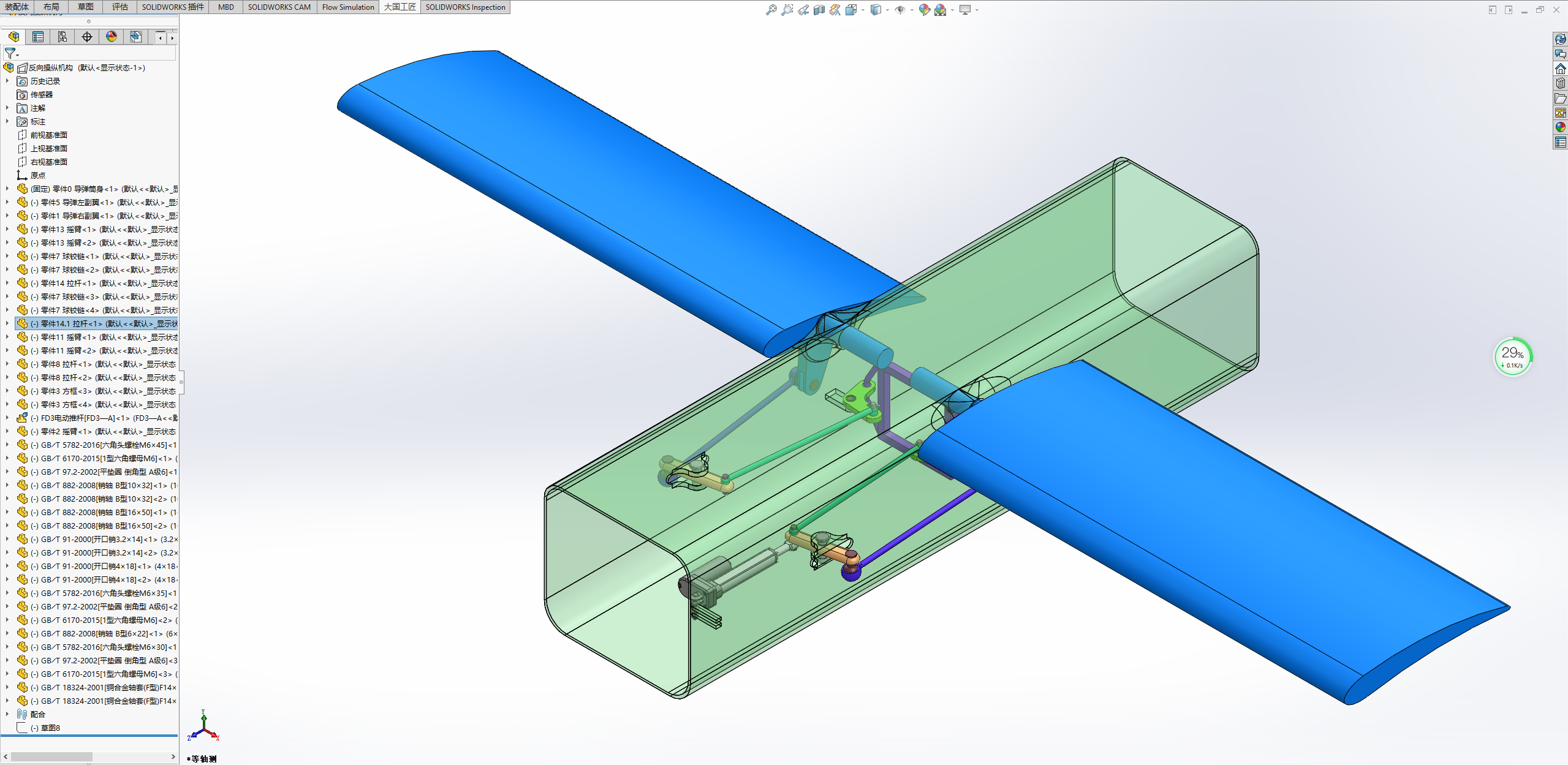Open Custom Properties icon in task pane

1560,143
